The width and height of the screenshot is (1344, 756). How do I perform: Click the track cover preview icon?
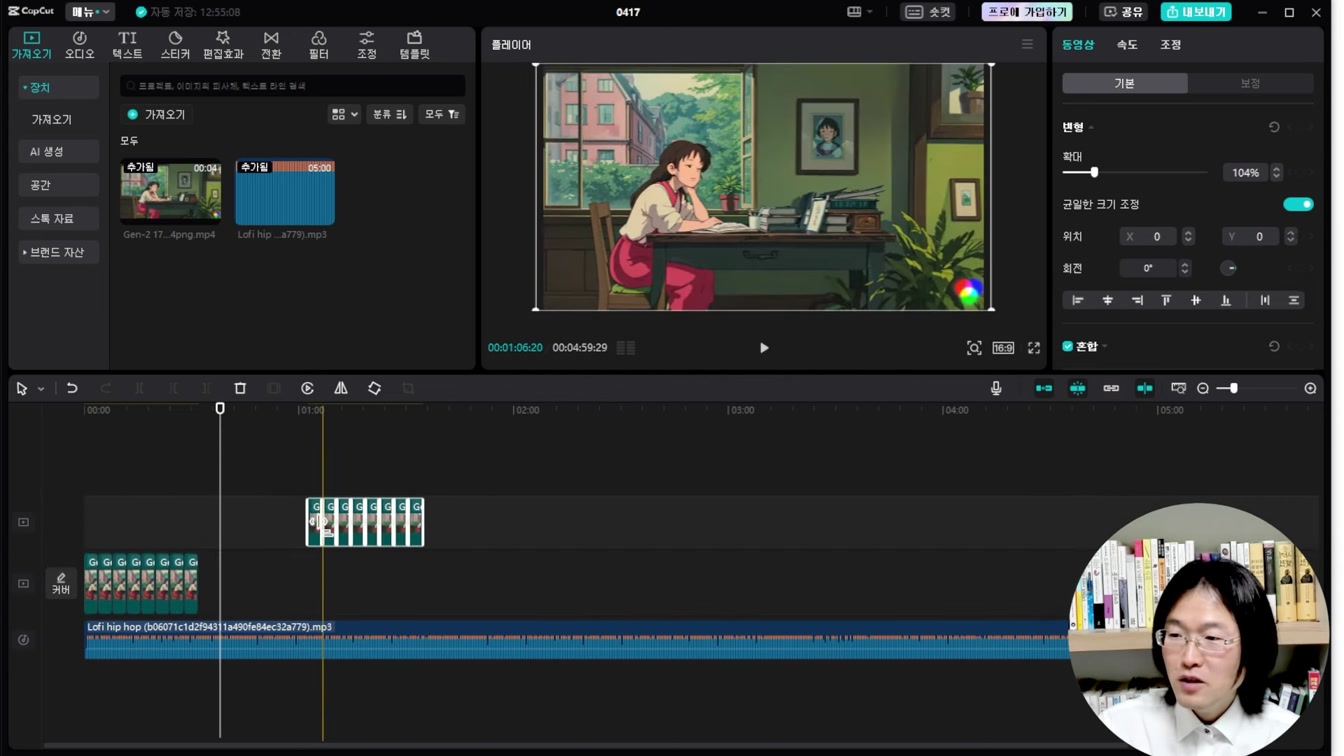point(1178,388)
